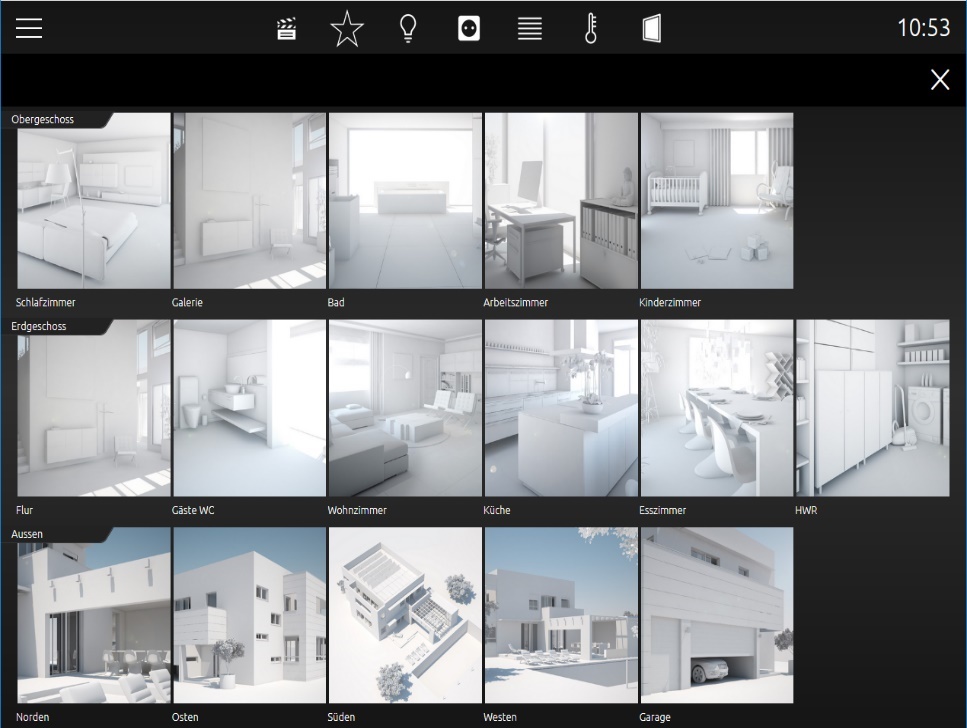The image size is (967, 728).
Task: Select the power socket icon
Action: pyautogui.click(x=469, y=28)
